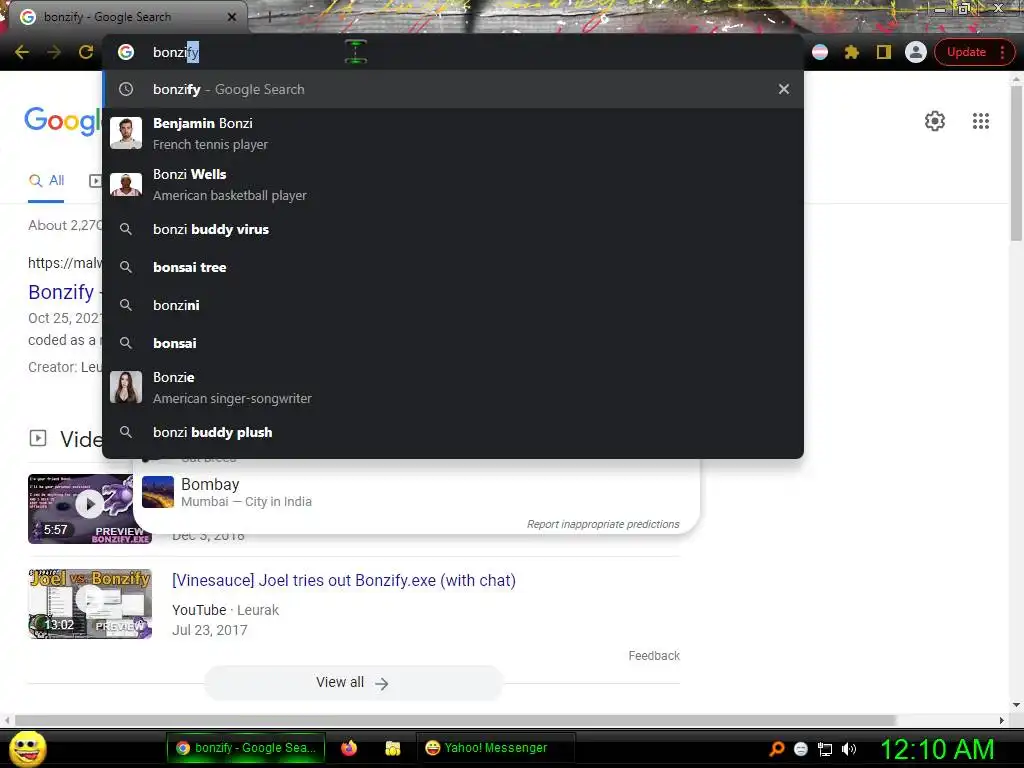
Task: Open Yahoo! Messenger from the taskbar
Action: pyautogui.click(x=495, y=748)
